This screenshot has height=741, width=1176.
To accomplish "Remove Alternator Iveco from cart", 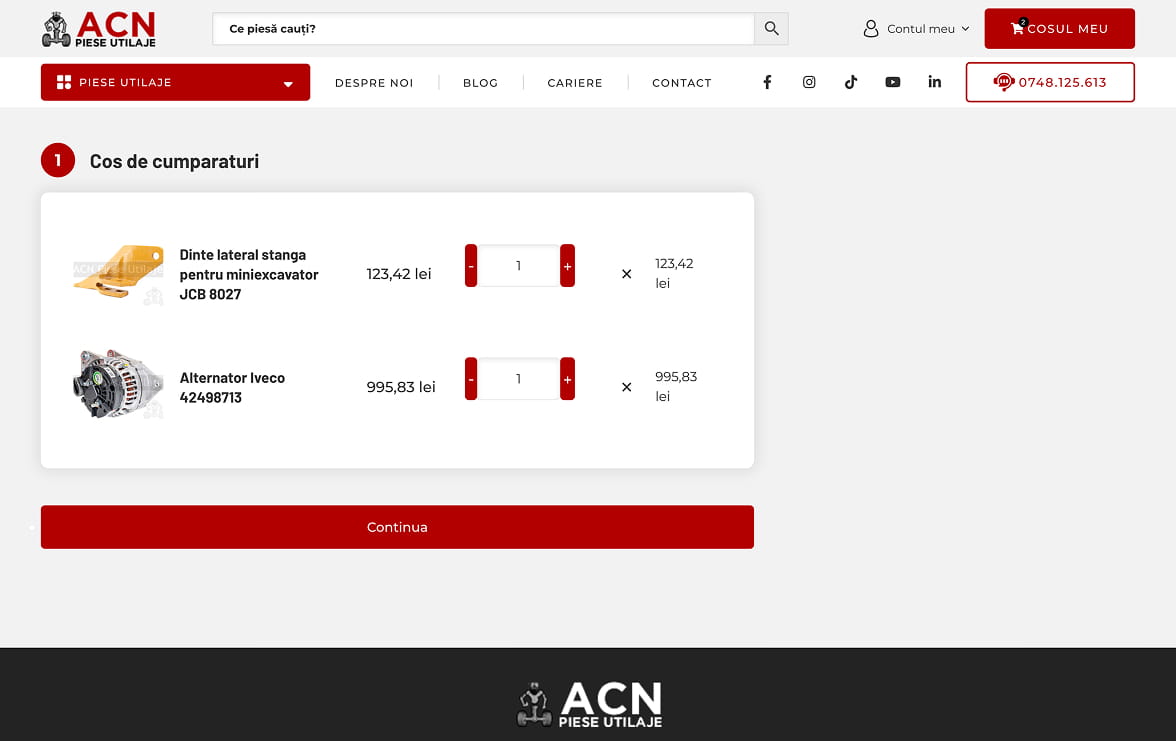I will [627, 387].
